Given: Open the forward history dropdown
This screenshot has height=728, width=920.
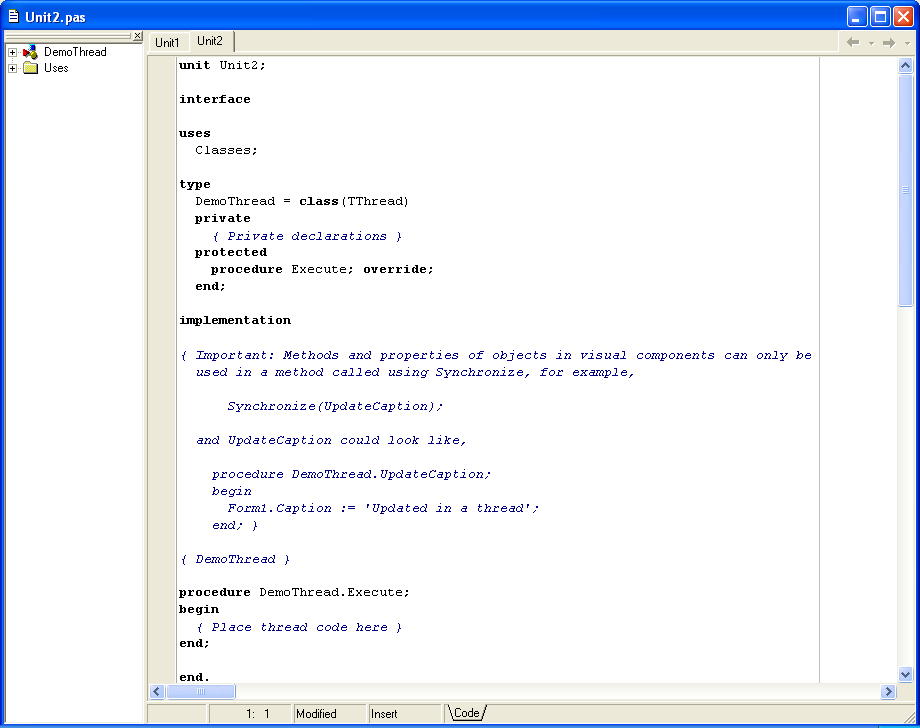Looking at the screenshot, I should point(907,43).
